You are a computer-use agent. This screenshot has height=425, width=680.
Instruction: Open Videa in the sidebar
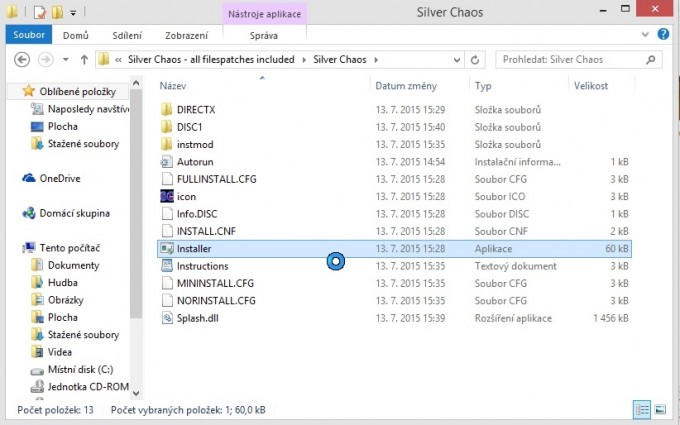pos(60,352)
